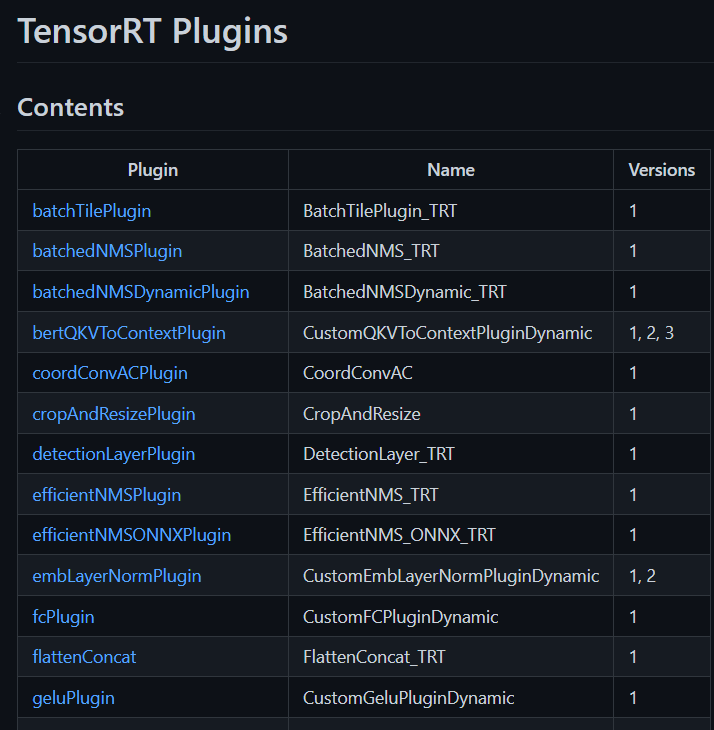Open the coordConvACPlugin link

110,373
